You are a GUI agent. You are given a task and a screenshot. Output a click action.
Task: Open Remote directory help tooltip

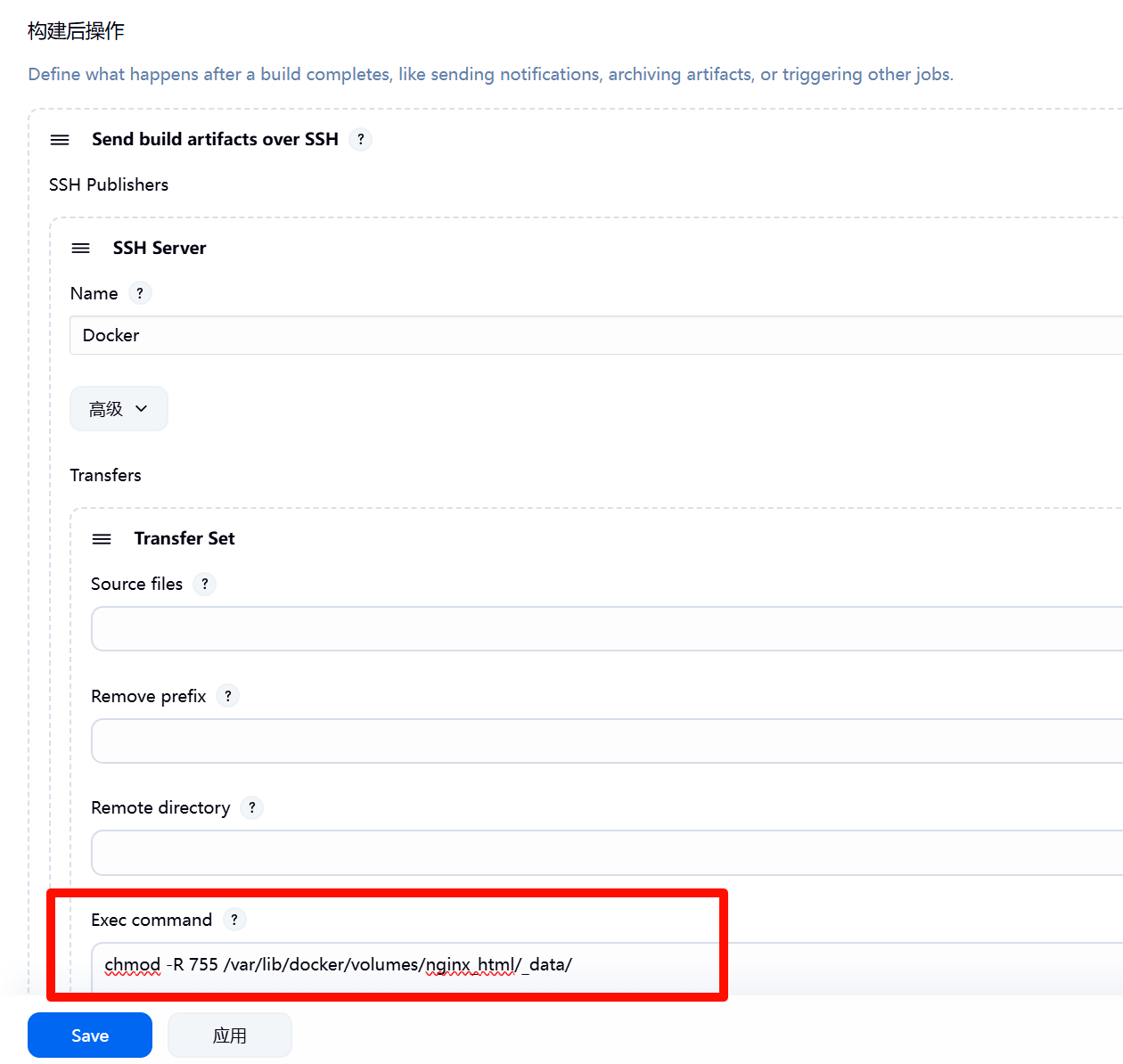tap(252, 807)
